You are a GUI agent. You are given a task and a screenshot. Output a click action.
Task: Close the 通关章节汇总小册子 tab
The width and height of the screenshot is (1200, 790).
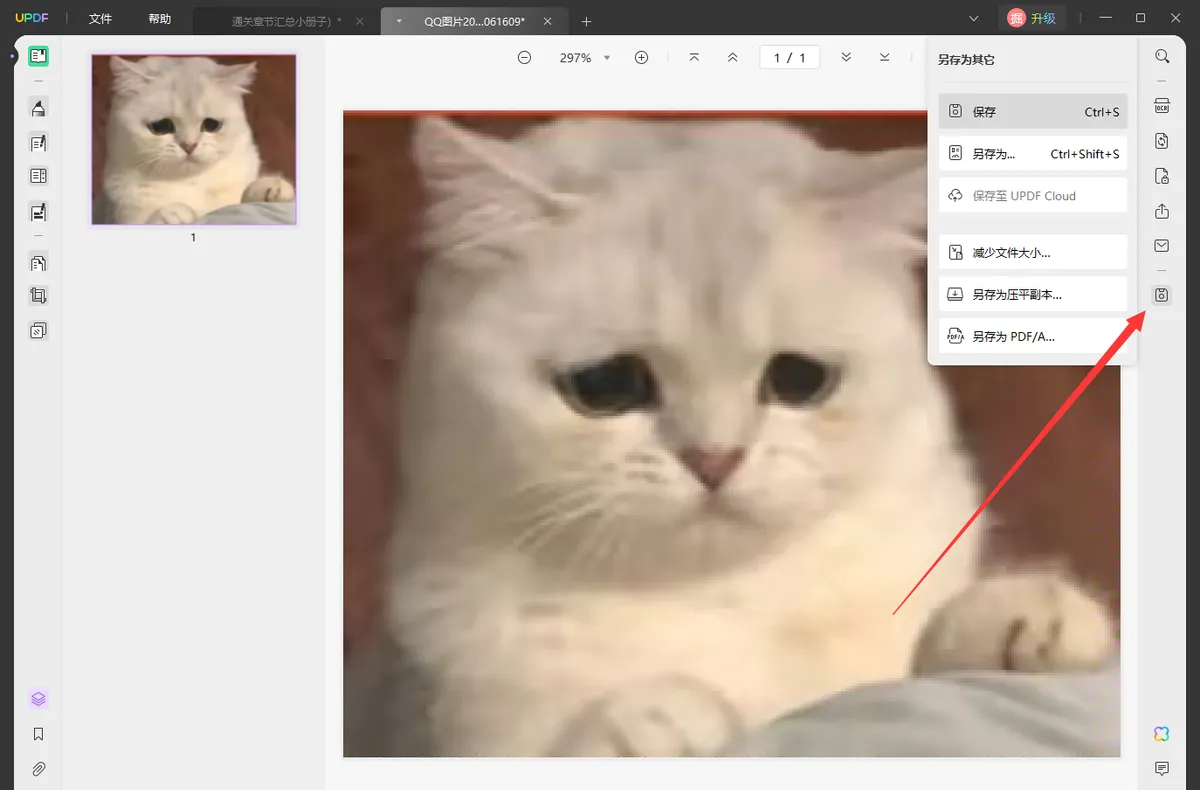point(360,21)
